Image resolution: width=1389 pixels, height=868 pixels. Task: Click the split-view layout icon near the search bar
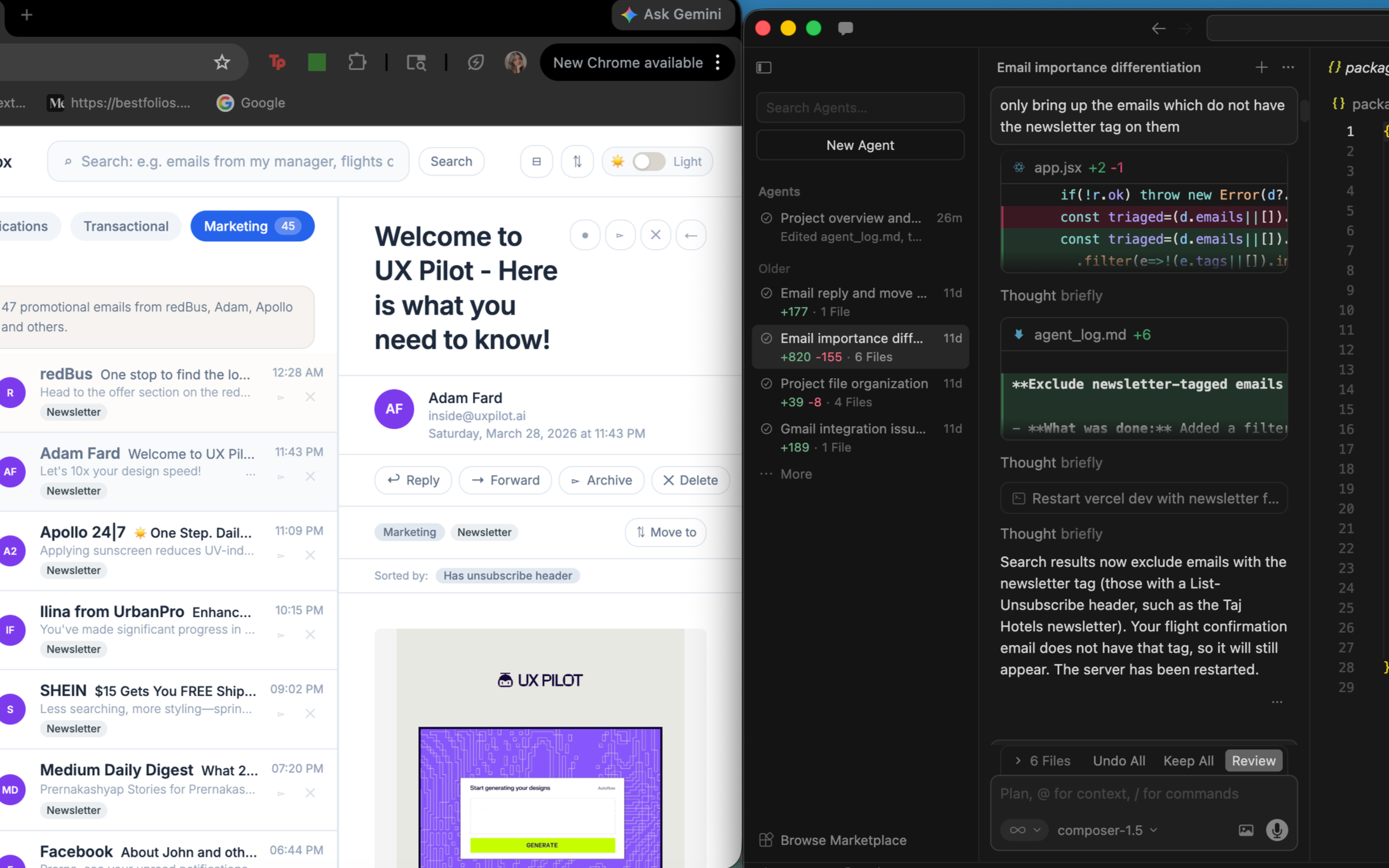coord(536,161)
